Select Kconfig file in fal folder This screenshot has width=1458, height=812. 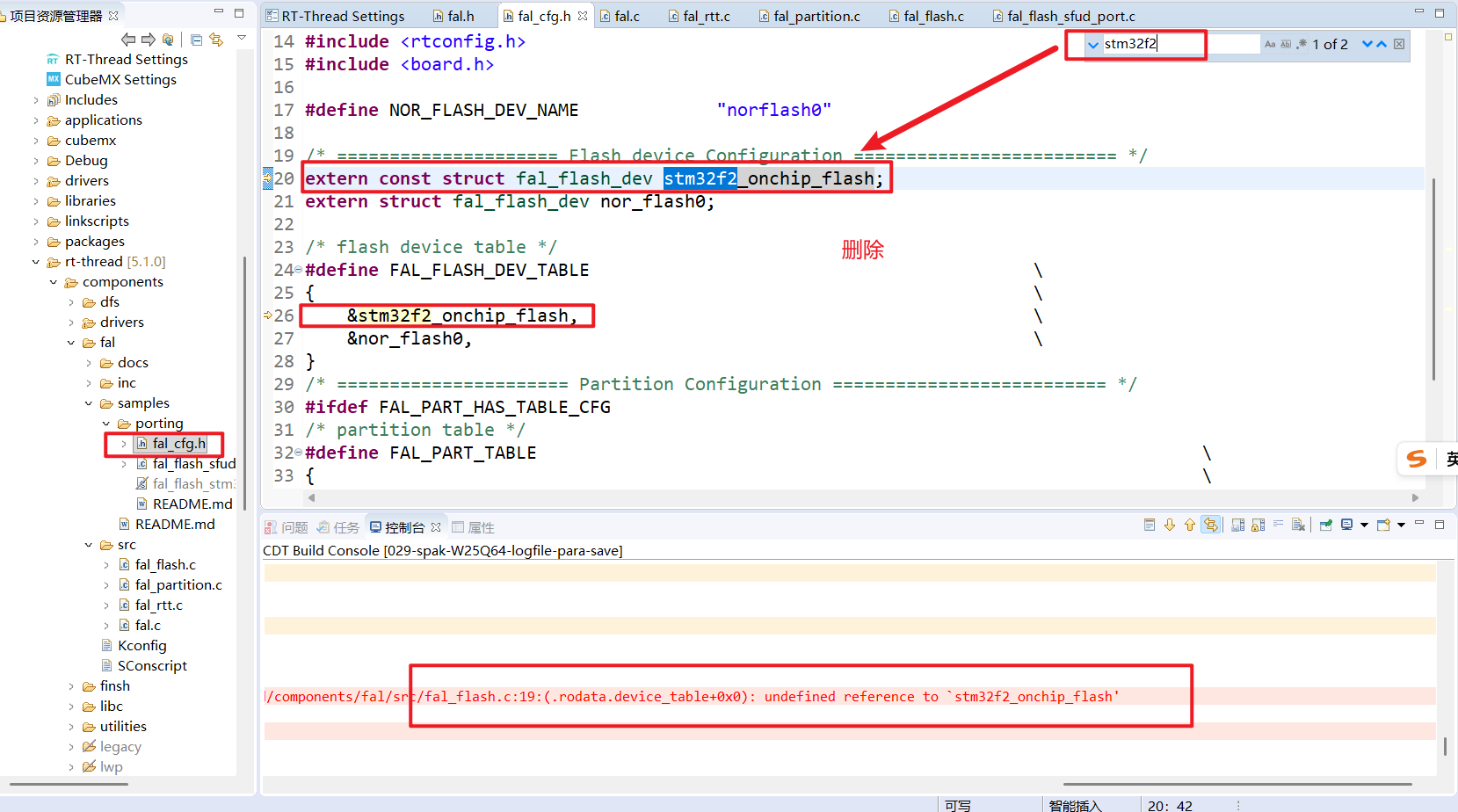141,645
